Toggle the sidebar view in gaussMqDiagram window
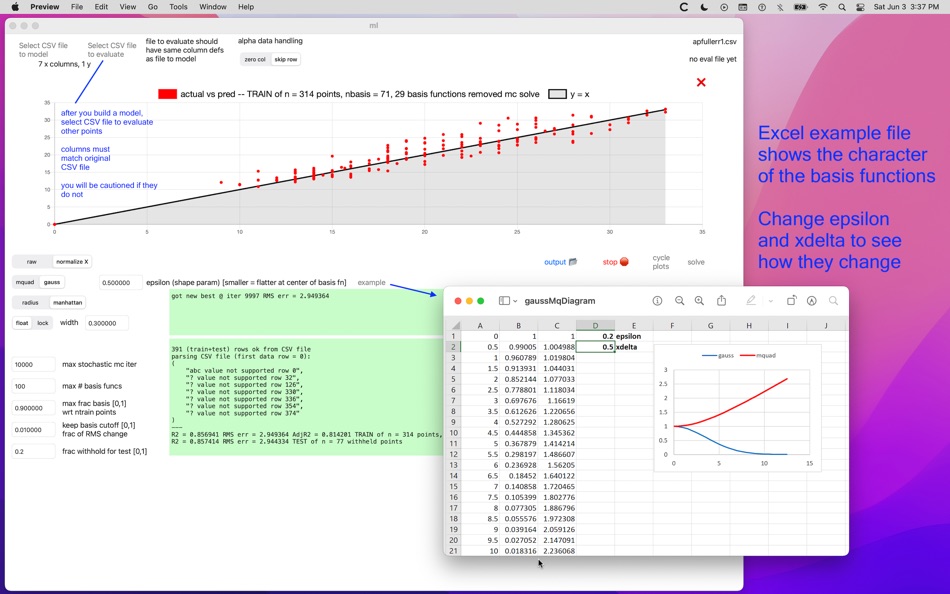 pyautogui.click(x=503, y=301)
